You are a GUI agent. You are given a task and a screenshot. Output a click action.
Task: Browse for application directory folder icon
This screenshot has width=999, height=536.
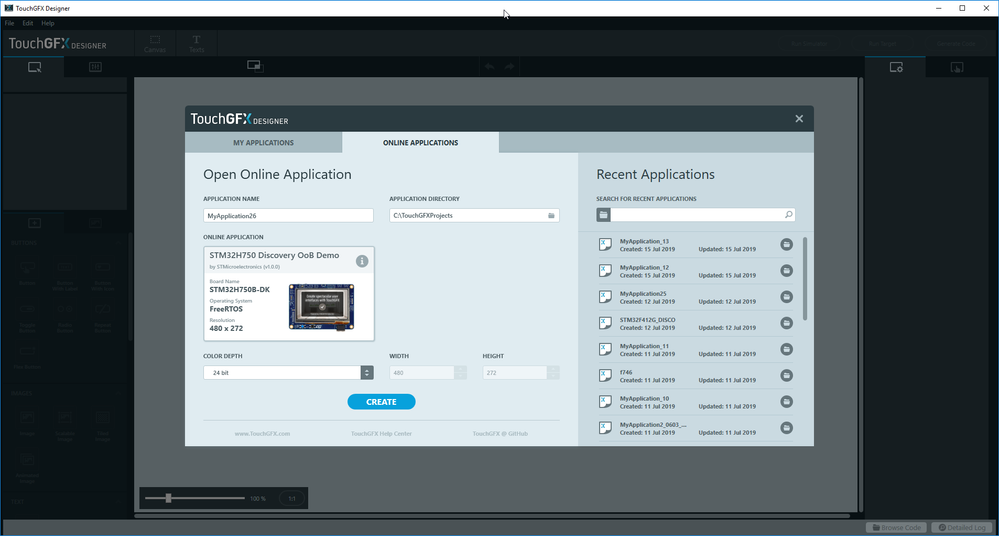[x=552, y=215]
